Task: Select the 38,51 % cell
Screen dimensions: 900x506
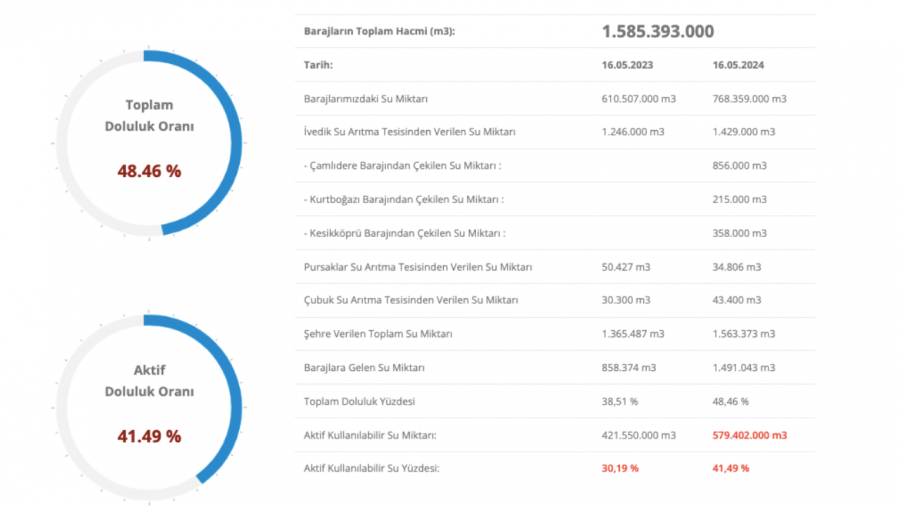Action: click(620, 402)
